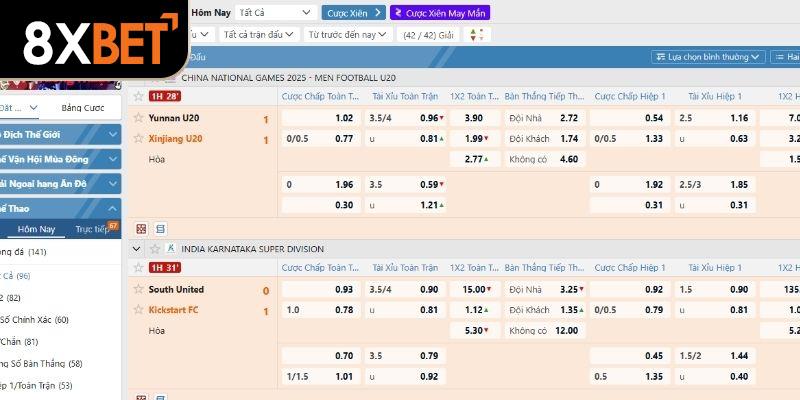
Task: Collapse the India Karnataka Super Division section
Action: tap(154, 248)
